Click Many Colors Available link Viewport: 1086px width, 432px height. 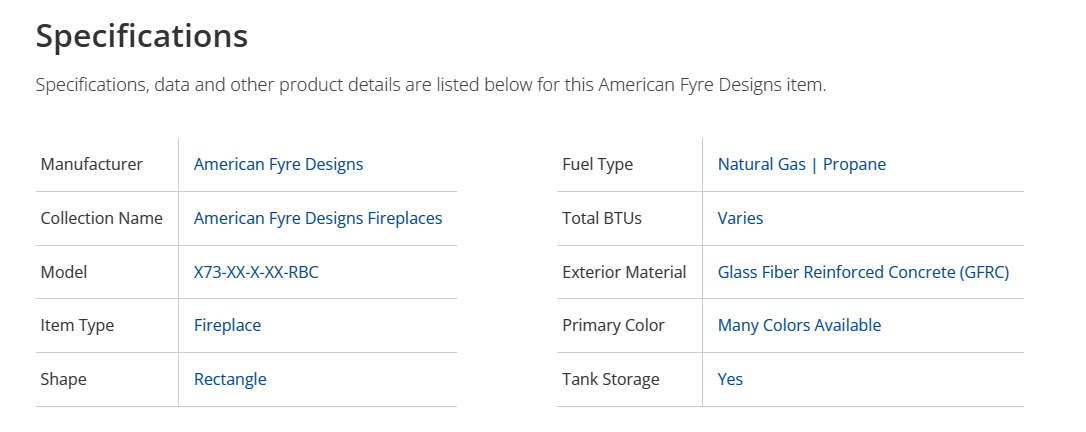799,325
